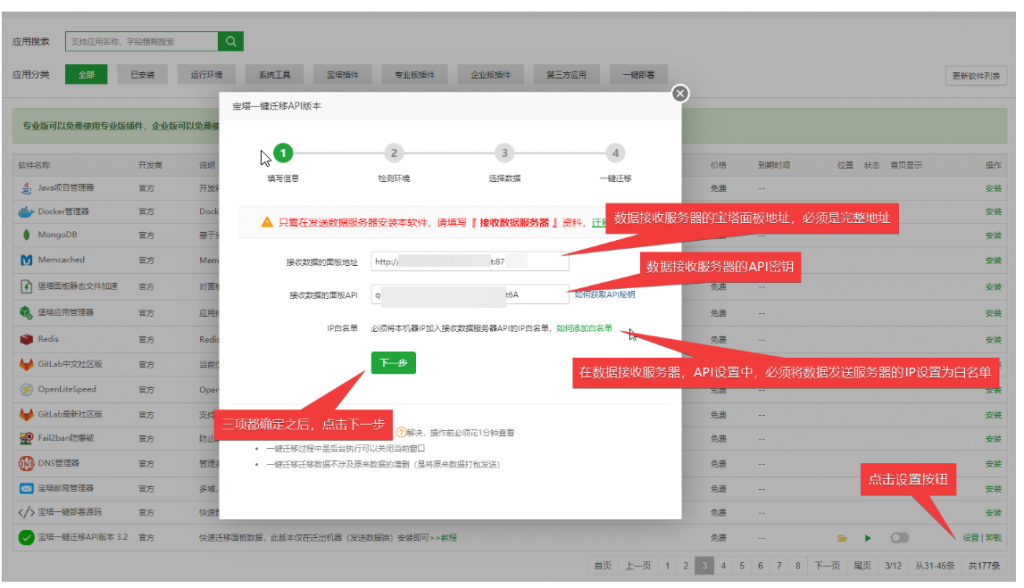Toggle 首页显示 switch for 宝塔一键迁移API版本
Screen dimensions: 1024x588
[899, 538]
